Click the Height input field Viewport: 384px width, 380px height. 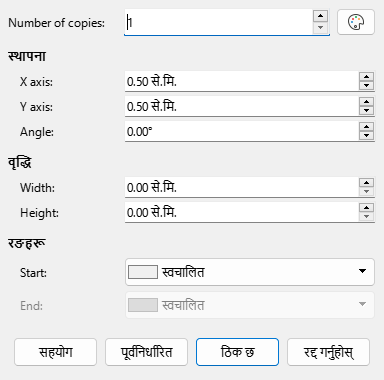click(242, 212)
